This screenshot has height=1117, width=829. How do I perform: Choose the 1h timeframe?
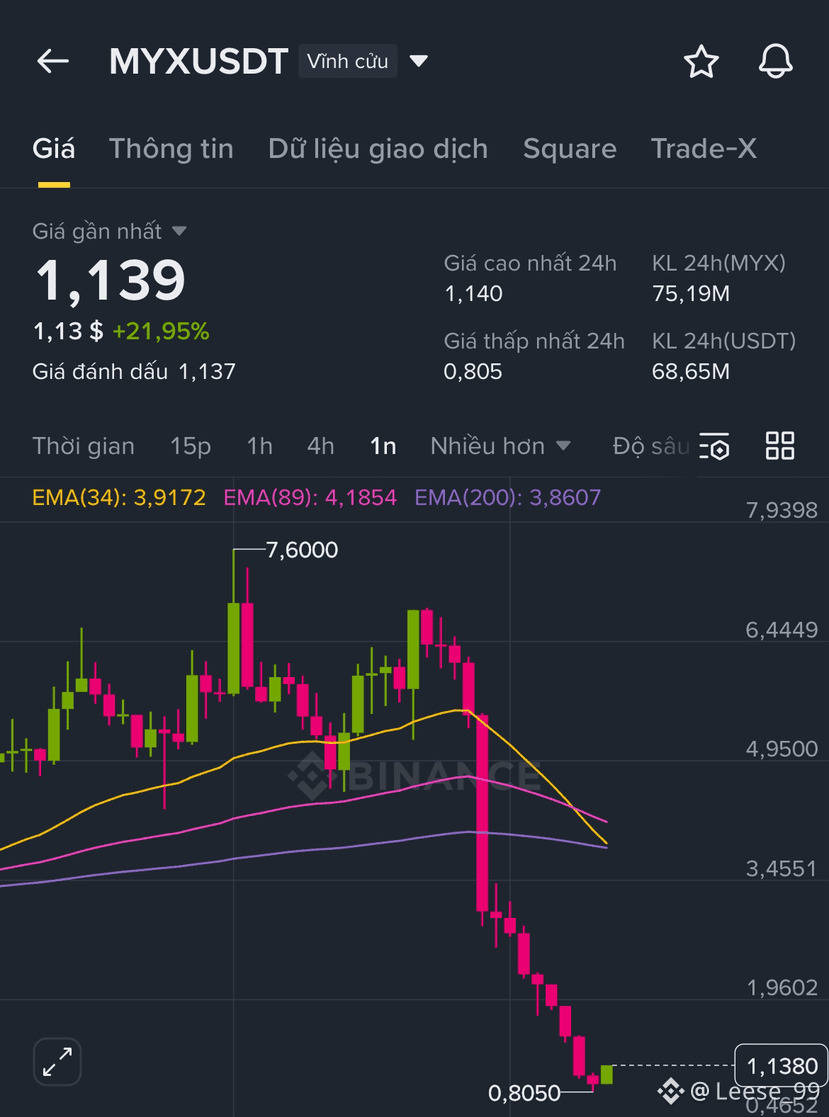pos(260,446)
